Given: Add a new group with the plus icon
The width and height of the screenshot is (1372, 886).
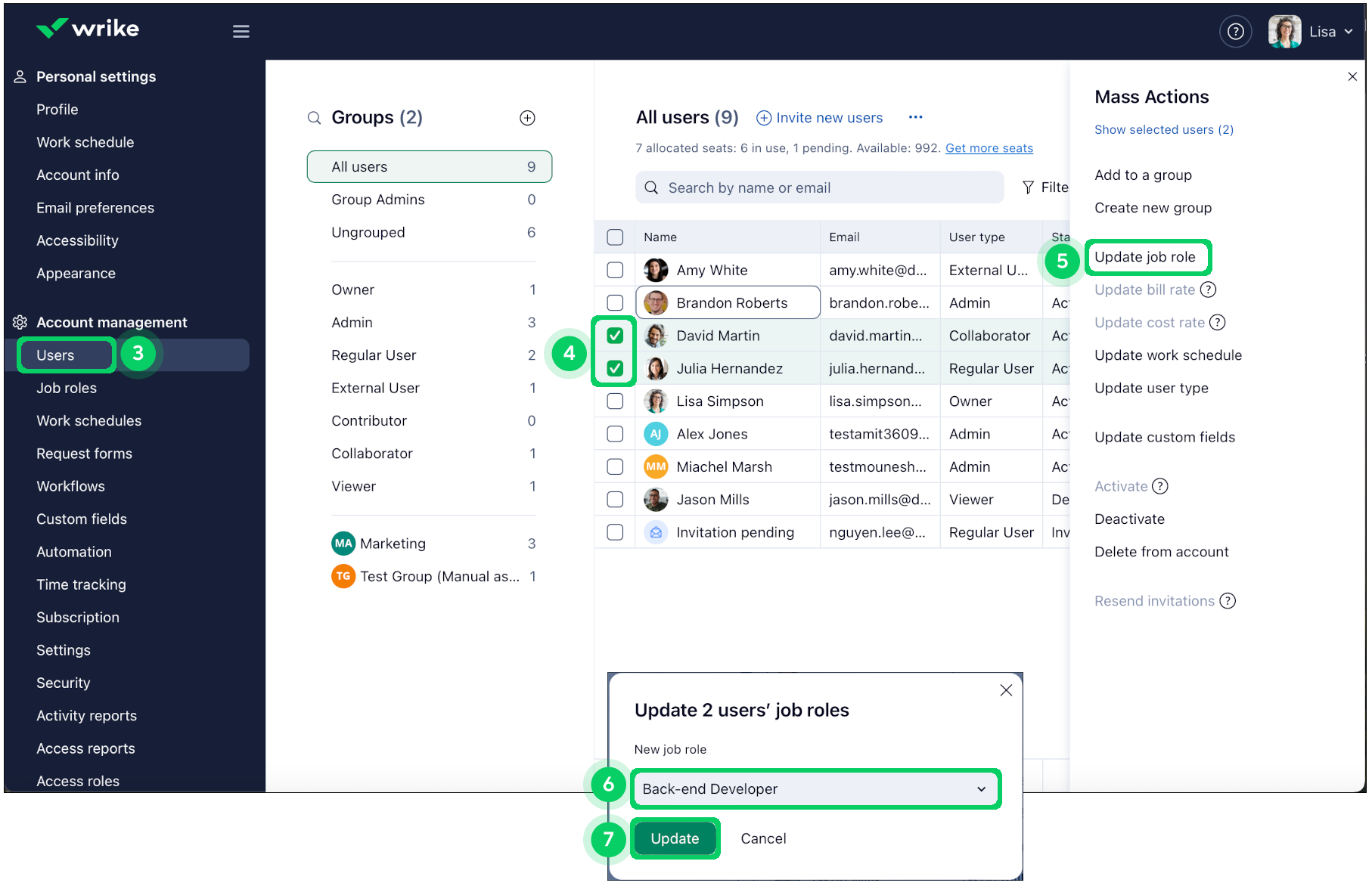Looking at the screenshot, I should point(527,117).
